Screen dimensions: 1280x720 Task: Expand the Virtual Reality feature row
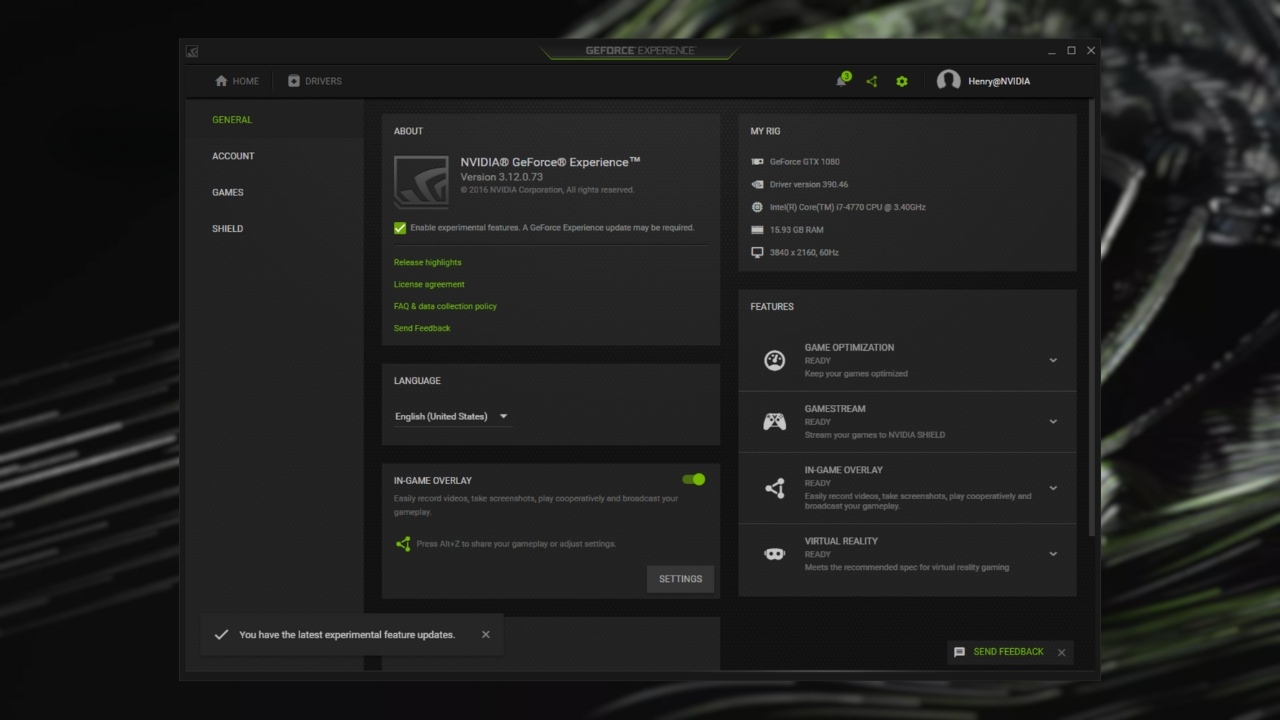click(1053, 554)
